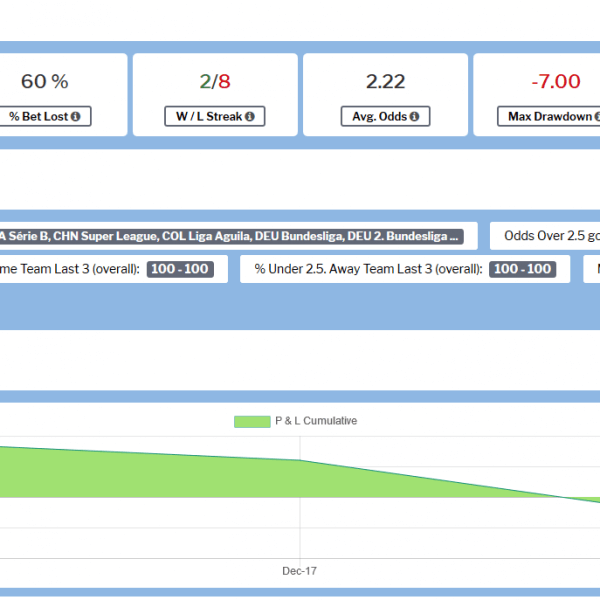
Task: Click the P & L Cumulative legend text
Action: (x=316, y=421)
